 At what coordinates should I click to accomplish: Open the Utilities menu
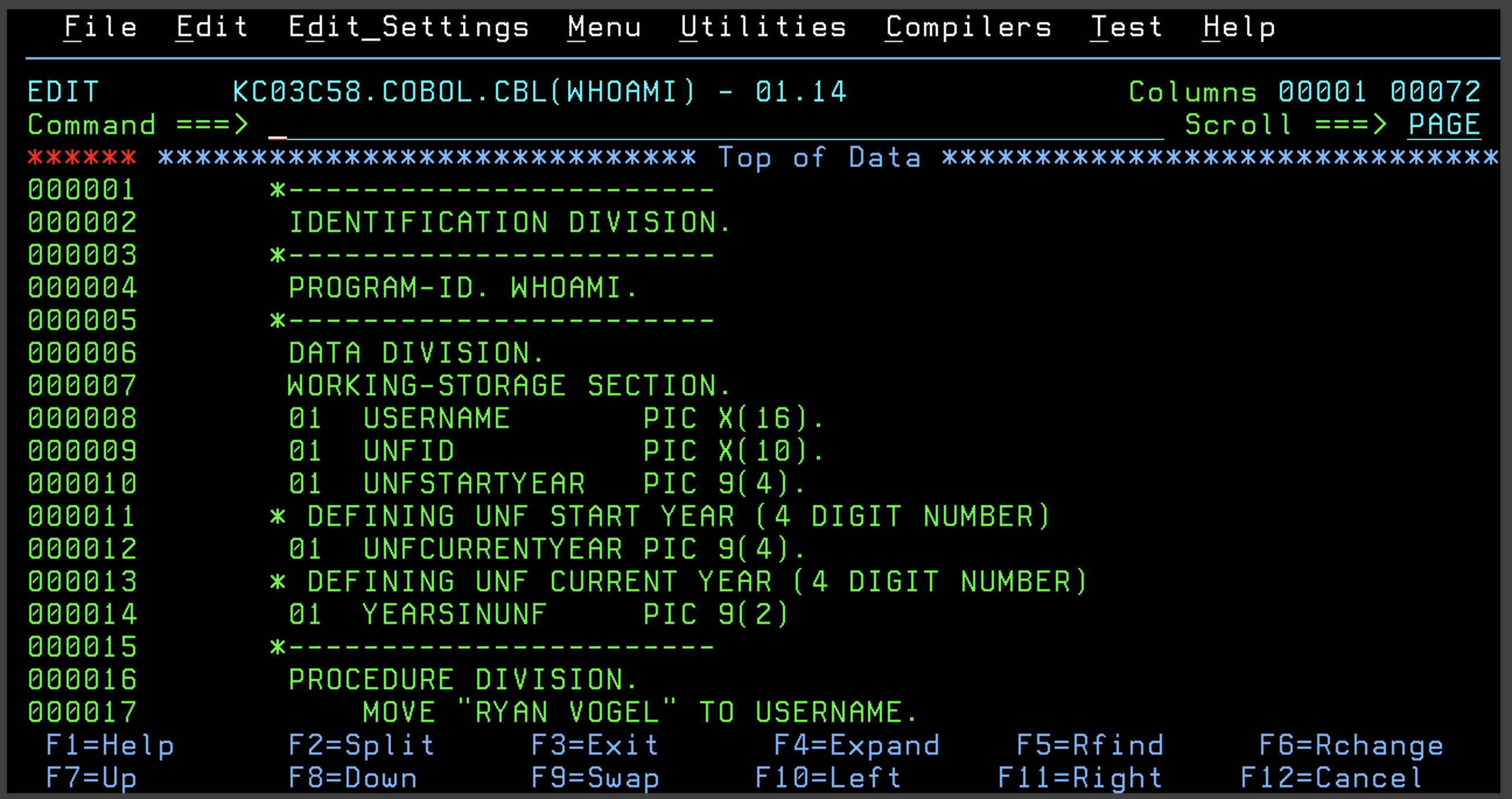tap(764, 27)
